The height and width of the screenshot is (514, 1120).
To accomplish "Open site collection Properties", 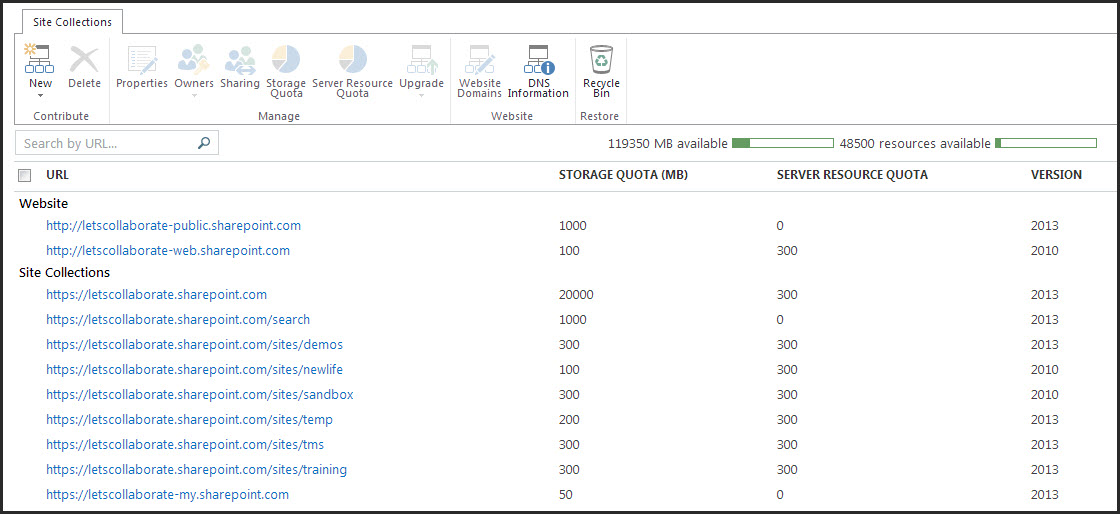I will 142,61.
